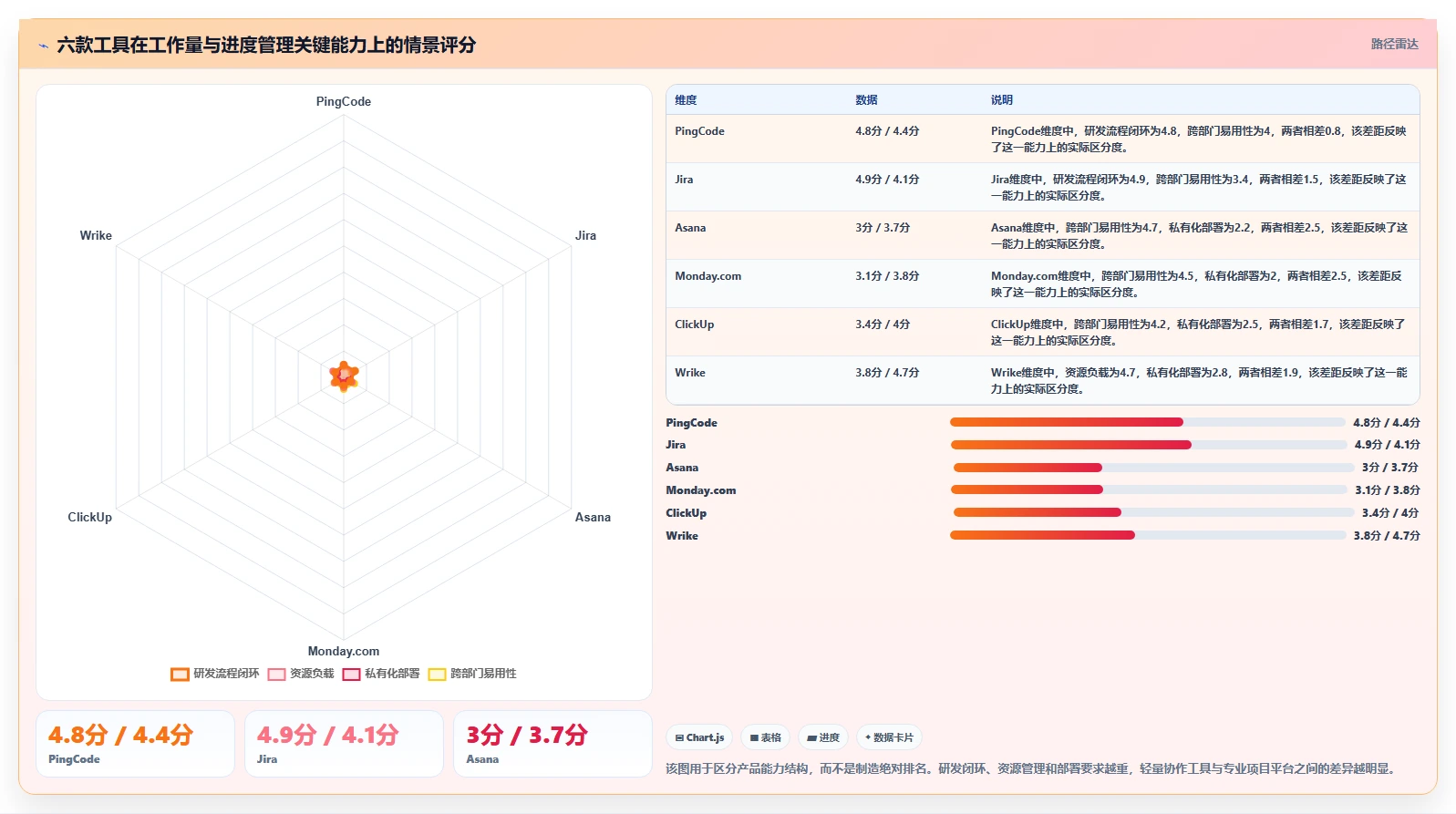Click the Jira axis label on the radar
The width and height of the screenshot is (1456, 814).
(x=585, y=235)
